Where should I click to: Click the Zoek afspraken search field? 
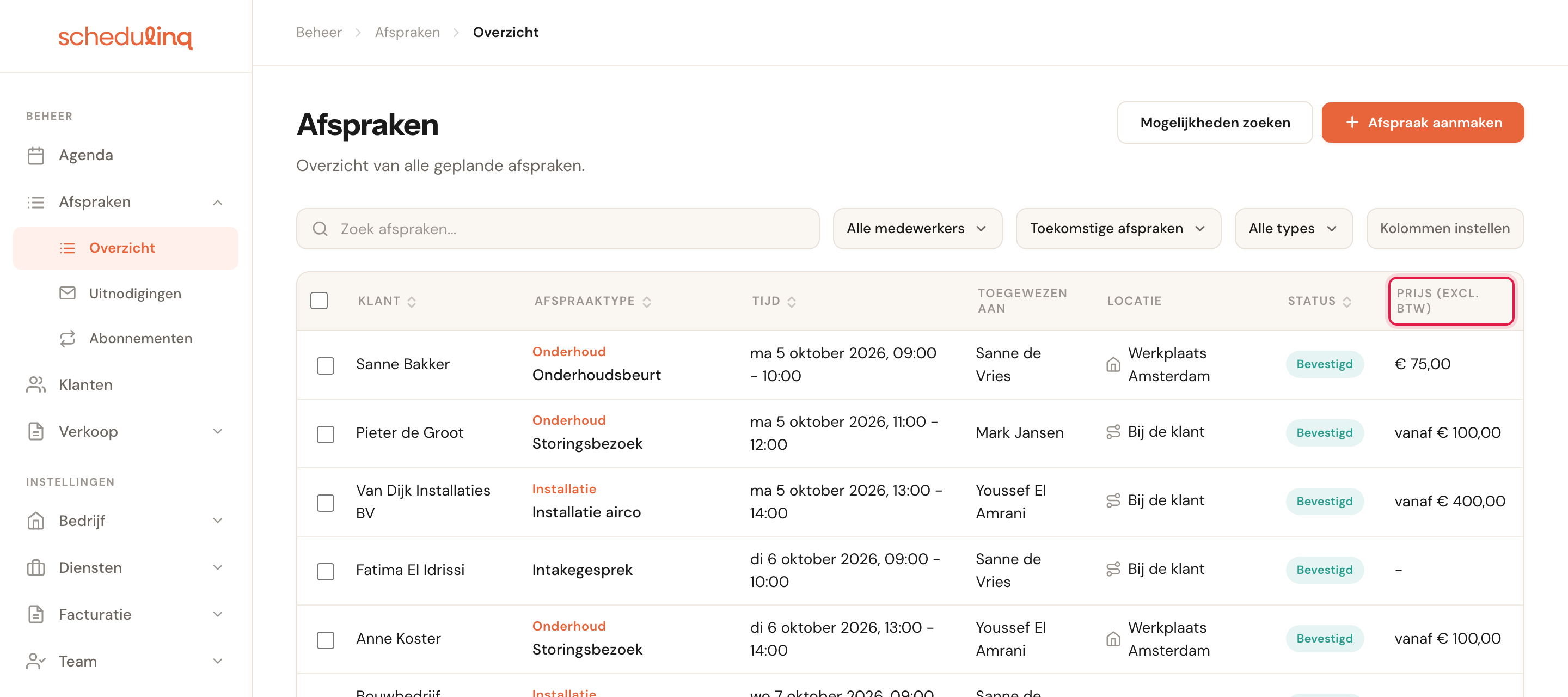coord(558,229)
